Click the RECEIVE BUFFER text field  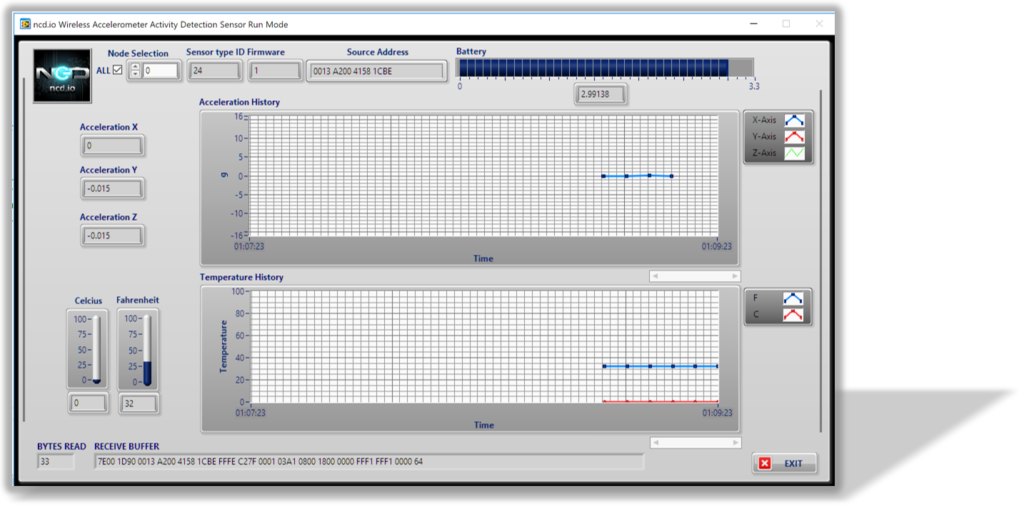pos(369,462)
